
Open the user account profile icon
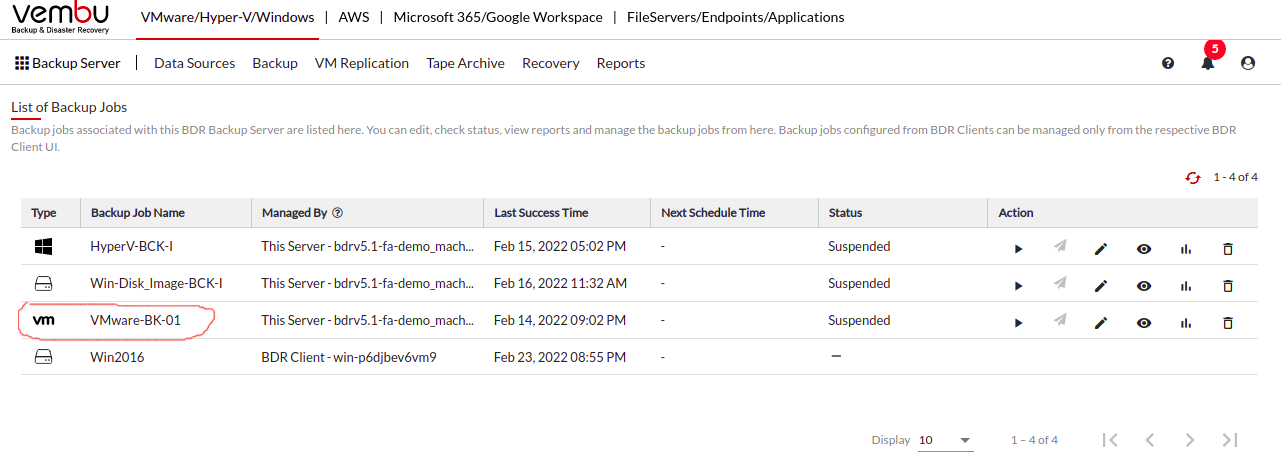coord(1247,63)
